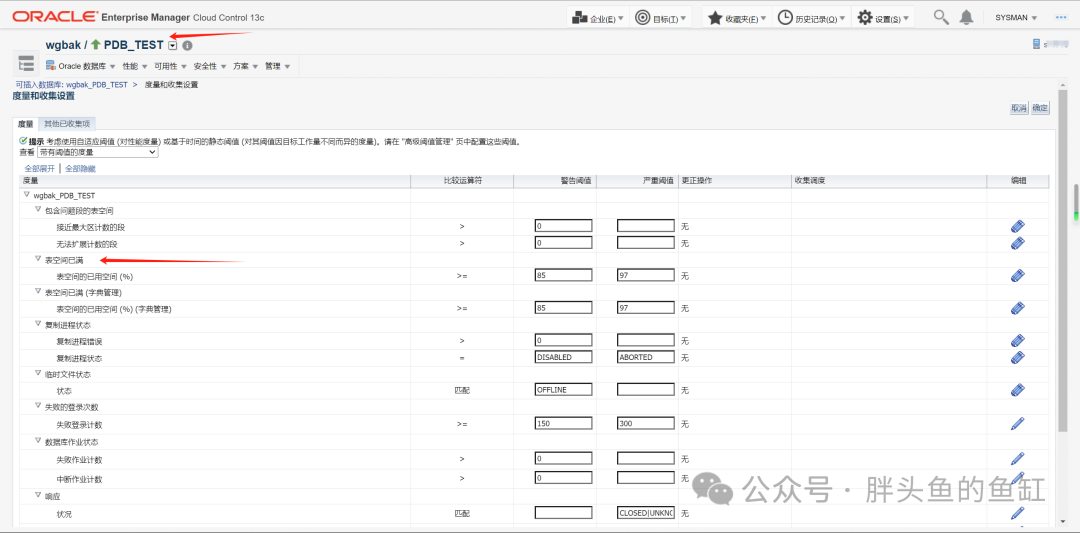Select the 度量 tab
The height and width of the screenshot is (533, 1080).
25,124
